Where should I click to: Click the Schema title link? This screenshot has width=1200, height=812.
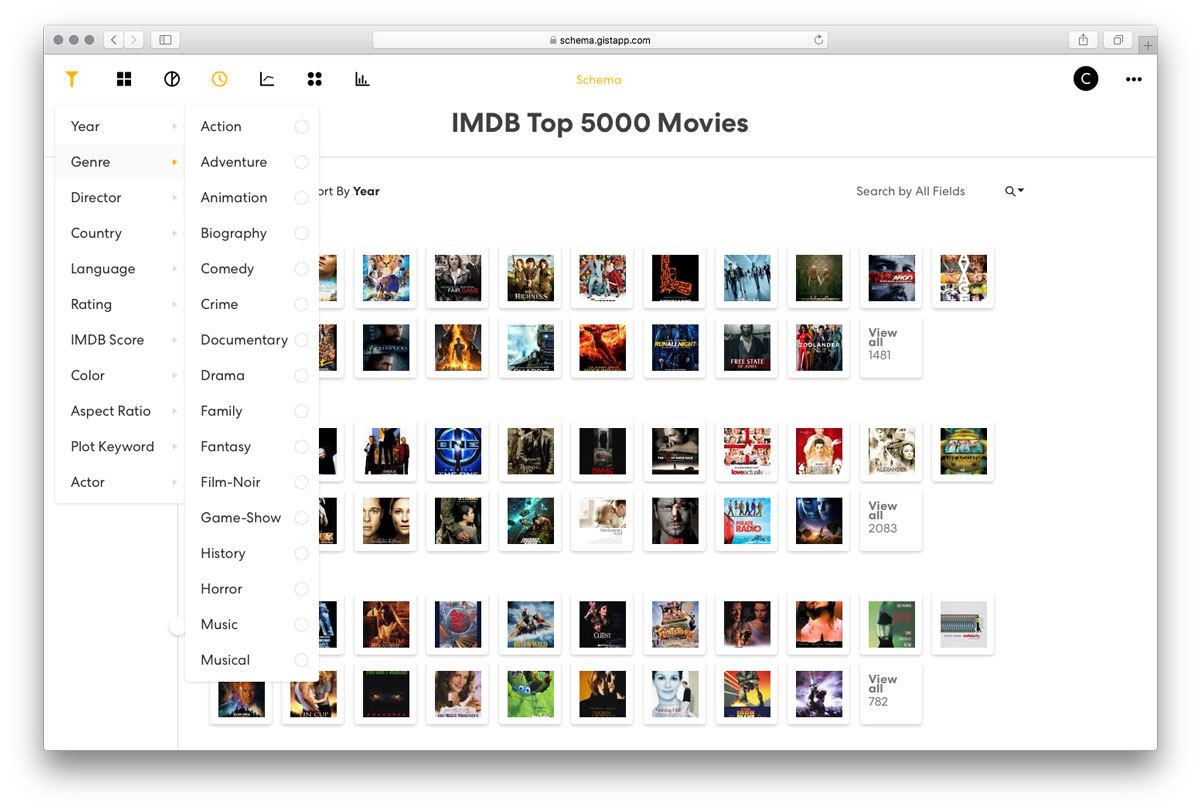click(x=599, y=80)
